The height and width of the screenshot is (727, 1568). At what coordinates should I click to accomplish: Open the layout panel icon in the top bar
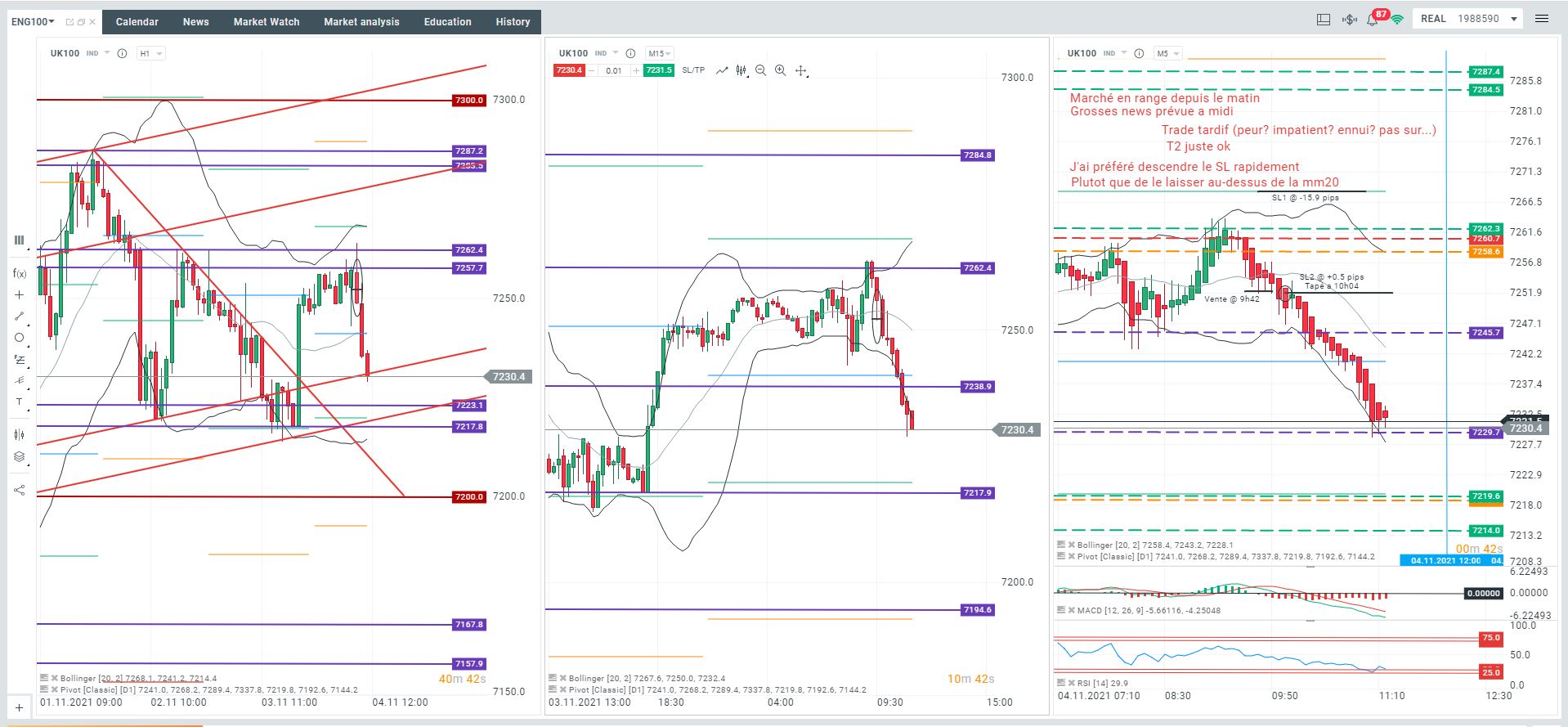[x=1324, y=19]
